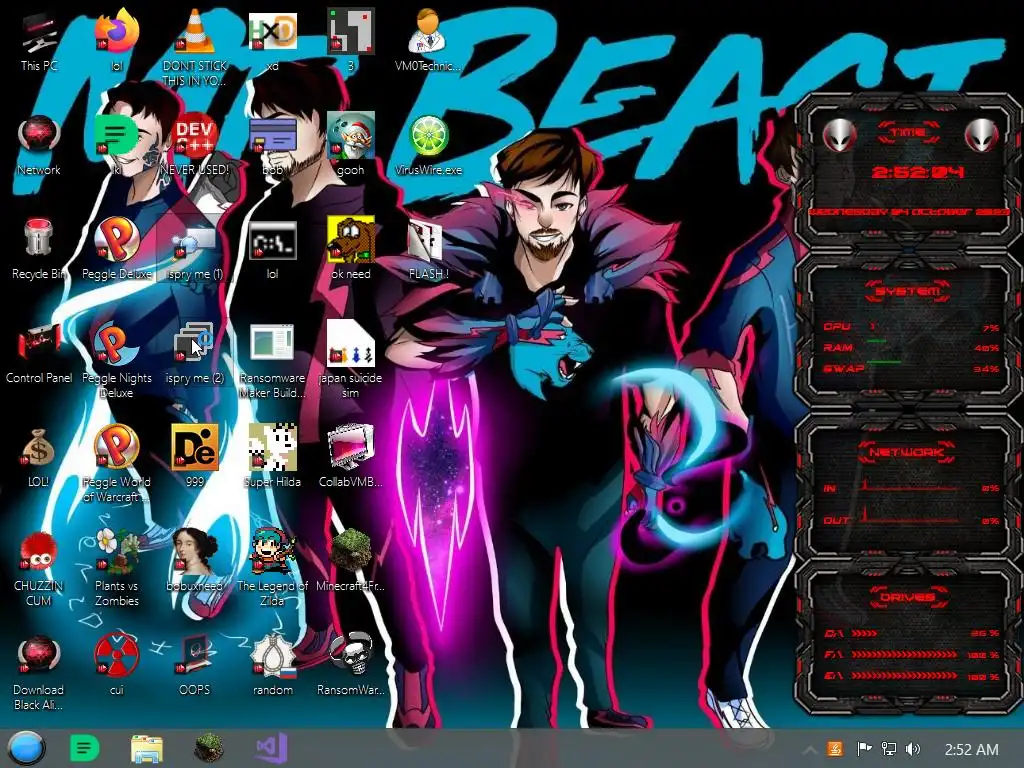The width and height of the screenshot is (1024, 768).
Task: Click the left alien head on the Time gadget
Action: pos(839,135)
